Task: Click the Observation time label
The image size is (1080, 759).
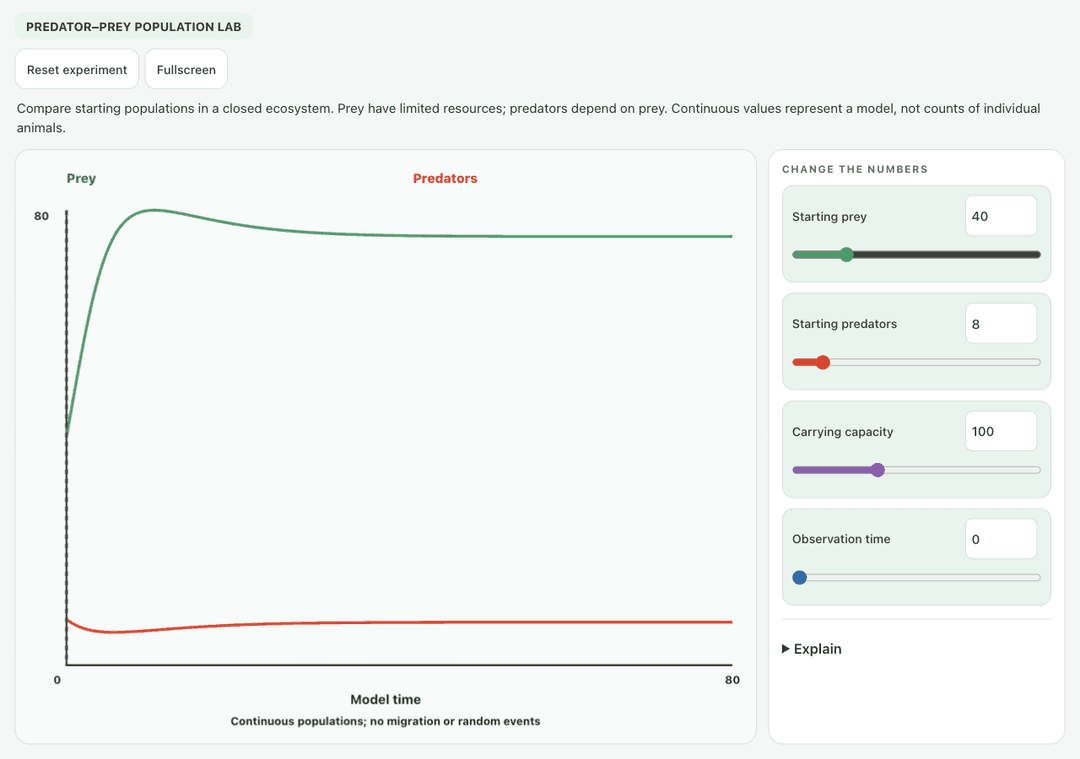Action: click(841, 539)
